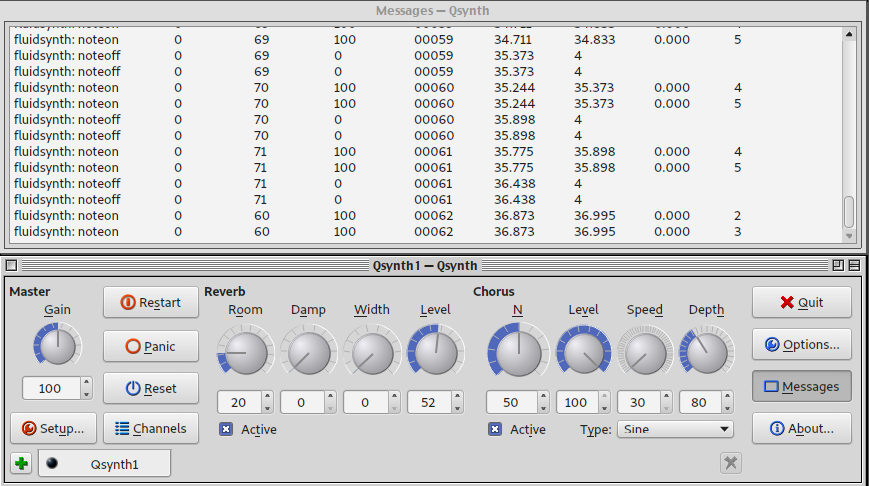Decrease Chorus Level with down stepper arrow
The width and height of the screenshot is (869, 486).
[605, 408]
